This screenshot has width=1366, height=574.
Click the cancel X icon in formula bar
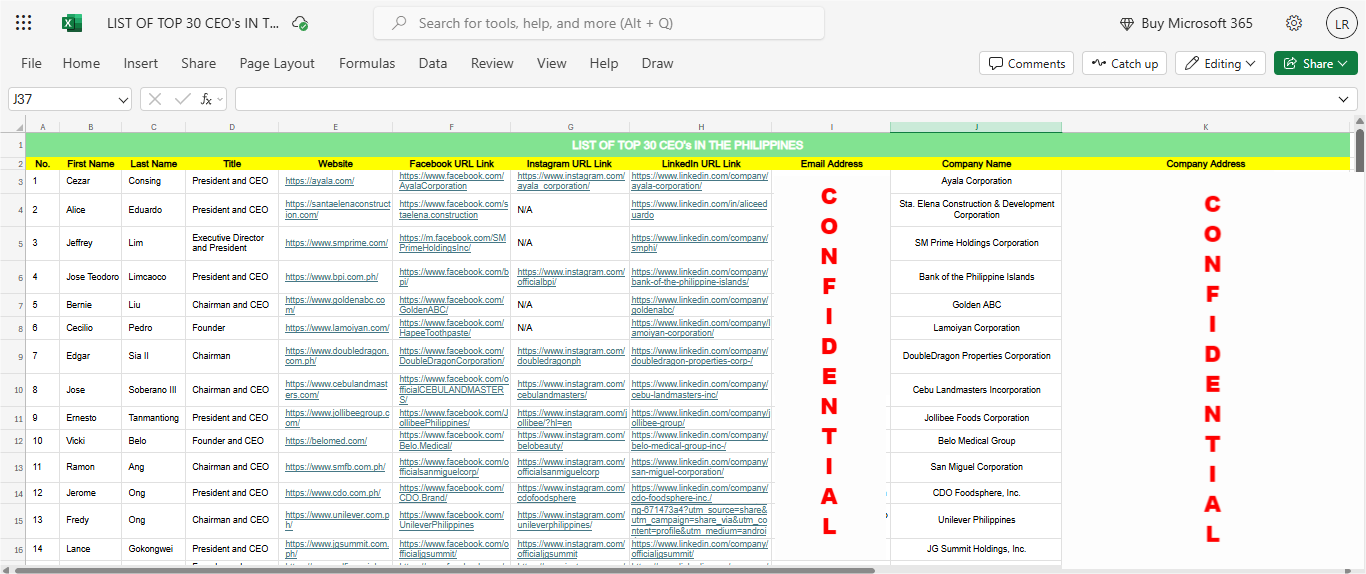tap(155, 99)
